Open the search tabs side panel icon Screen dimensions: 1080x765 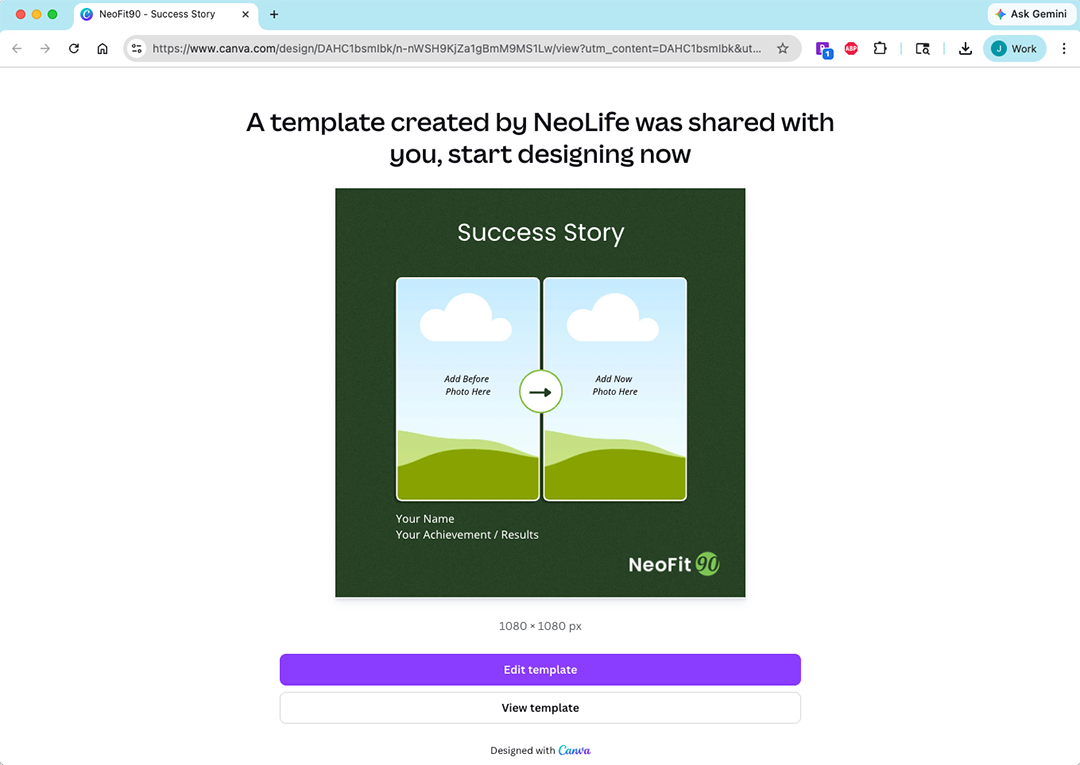pos(923,48)
